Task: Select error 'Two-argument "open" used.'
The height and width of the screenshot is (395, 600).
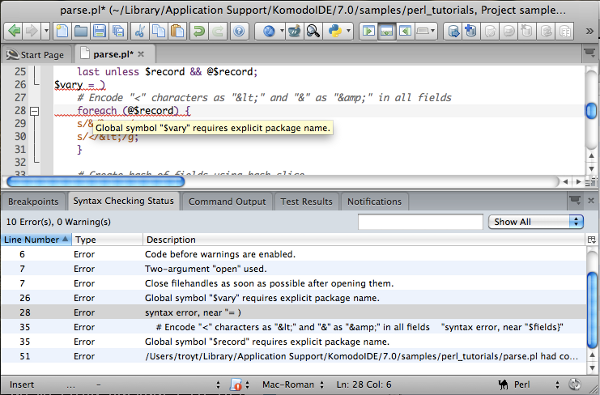Action: coord(293,269)
